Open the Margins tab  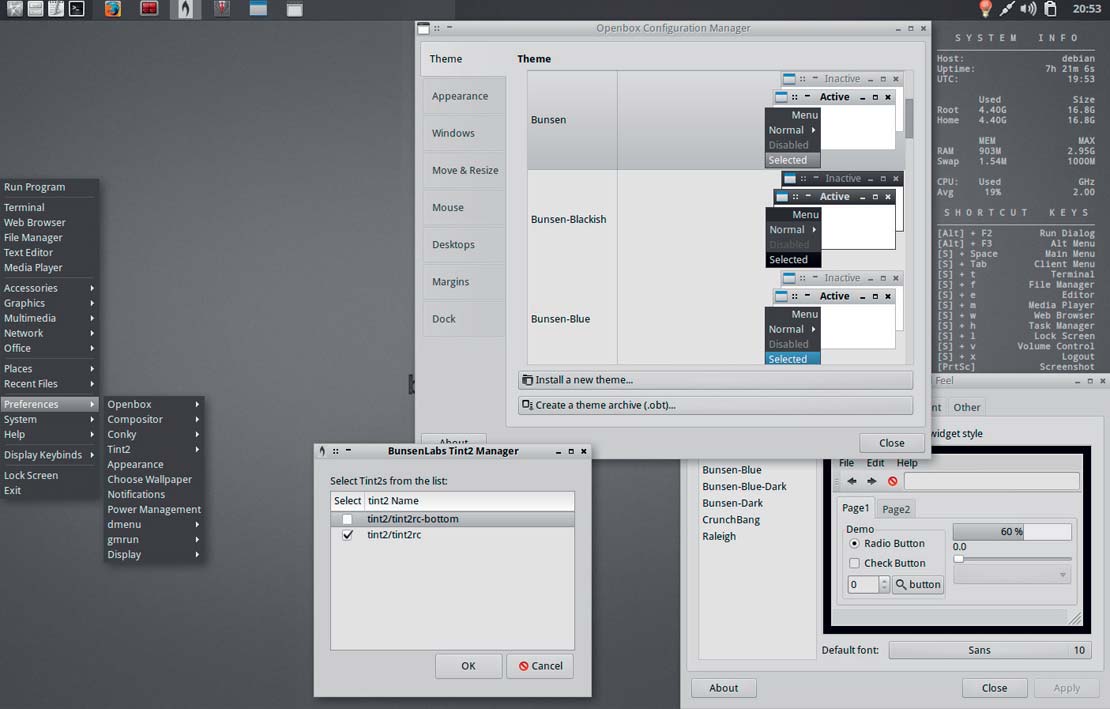464,282
